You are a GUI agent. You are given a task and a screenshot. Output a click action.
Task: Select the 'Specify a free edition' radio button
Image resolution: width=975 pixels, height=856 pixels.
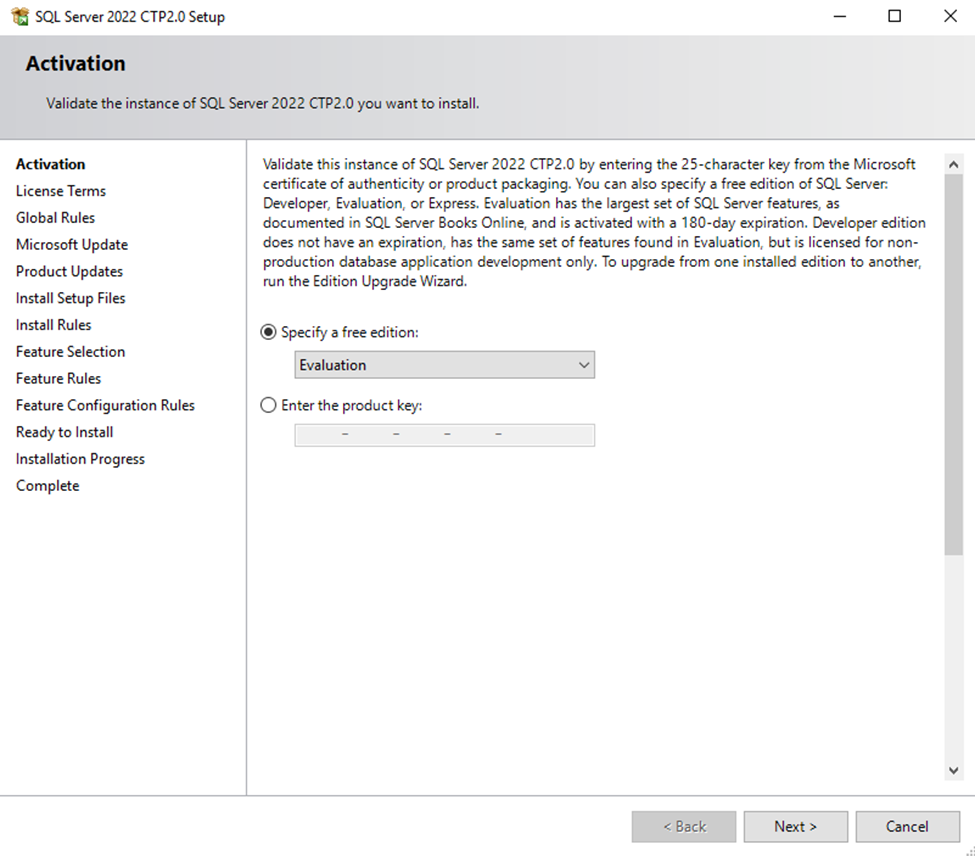(x=268, y=333)
